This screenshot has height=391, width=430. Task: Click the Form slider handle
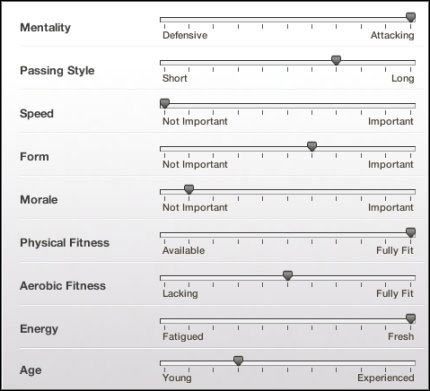(312, 146)
